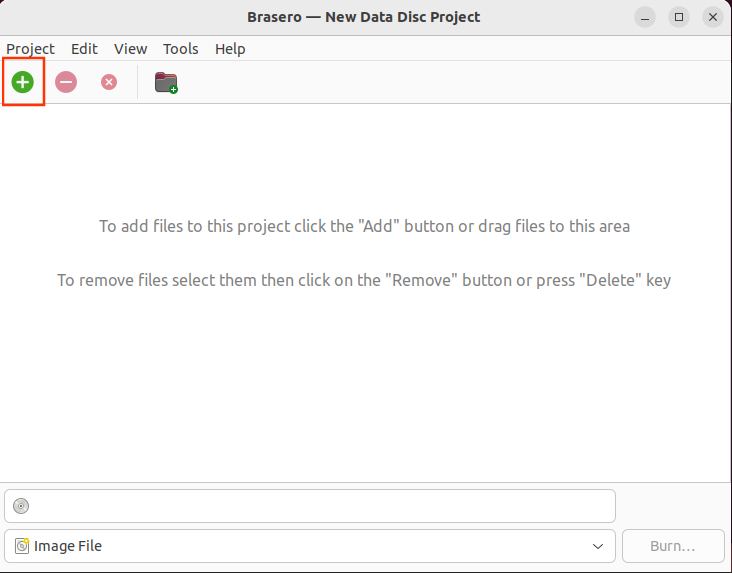Image resolution: width=732 pixels, height=573 pixels.
Task: Click the Burn... button
Action: (x=673, y=546)
